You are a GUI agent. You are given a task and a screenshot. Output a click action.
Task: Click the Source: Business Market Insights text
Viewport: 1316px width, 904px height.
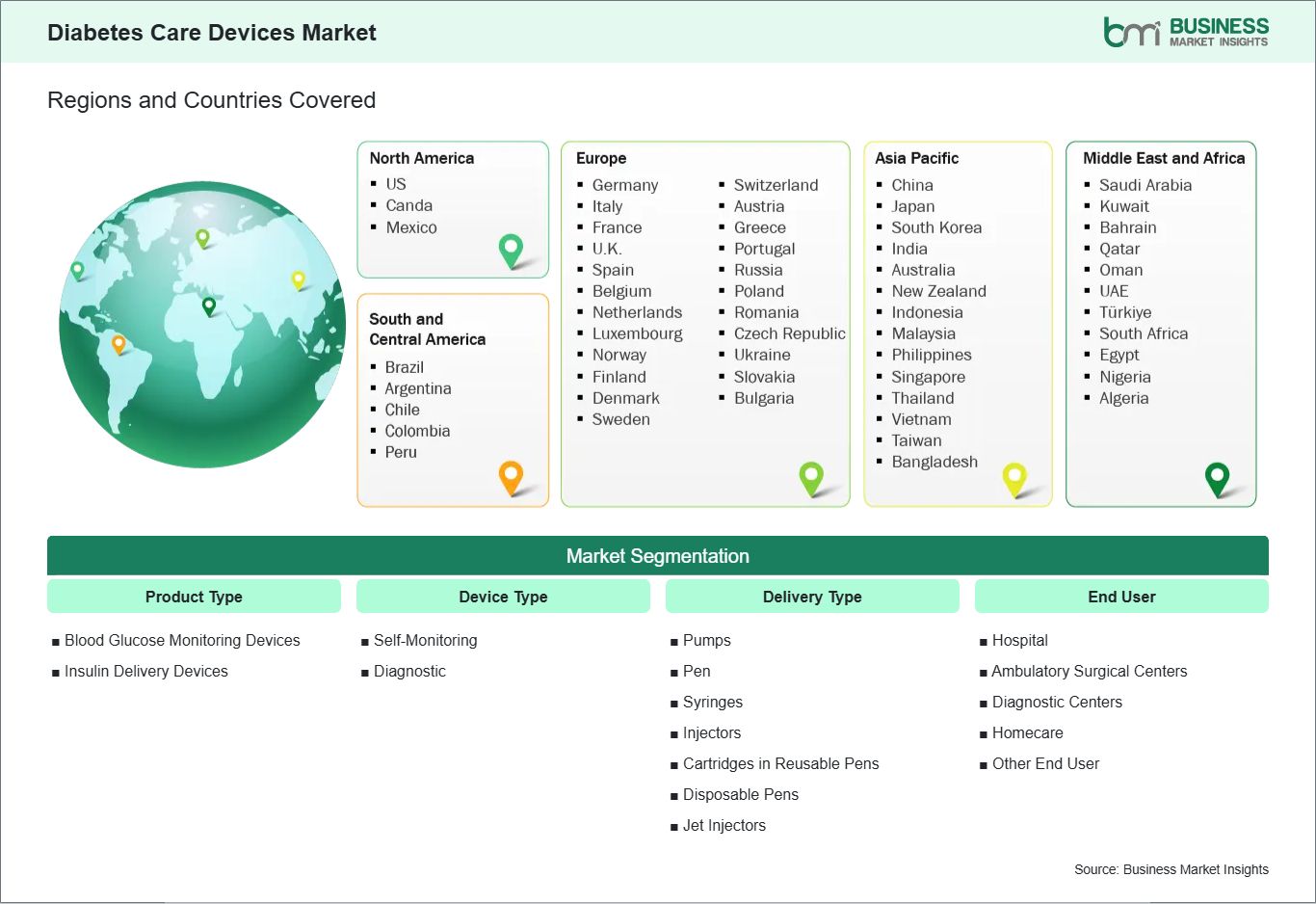click(1171, 869)
